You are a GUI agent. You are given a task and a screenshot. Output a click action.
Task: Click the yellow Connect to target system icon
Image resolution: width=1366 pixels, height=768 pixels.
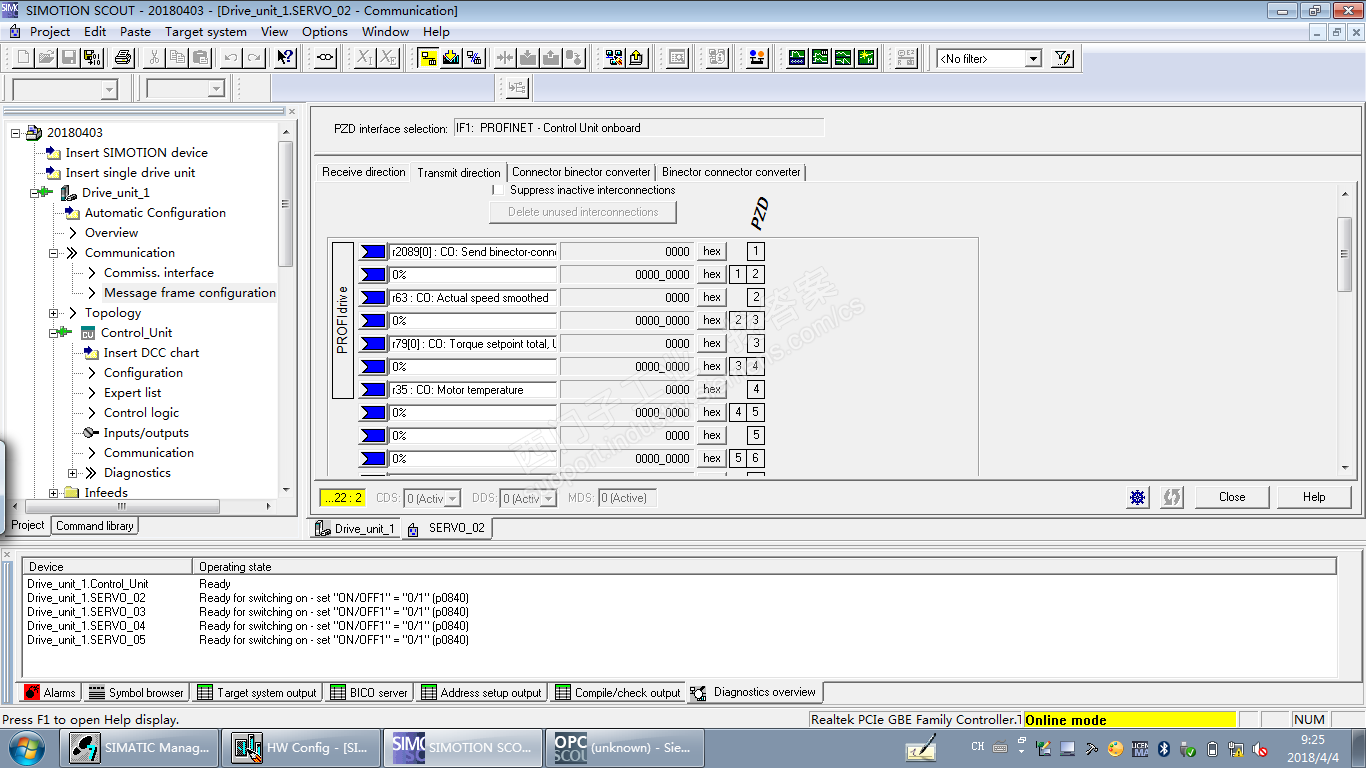pos(428,58)
